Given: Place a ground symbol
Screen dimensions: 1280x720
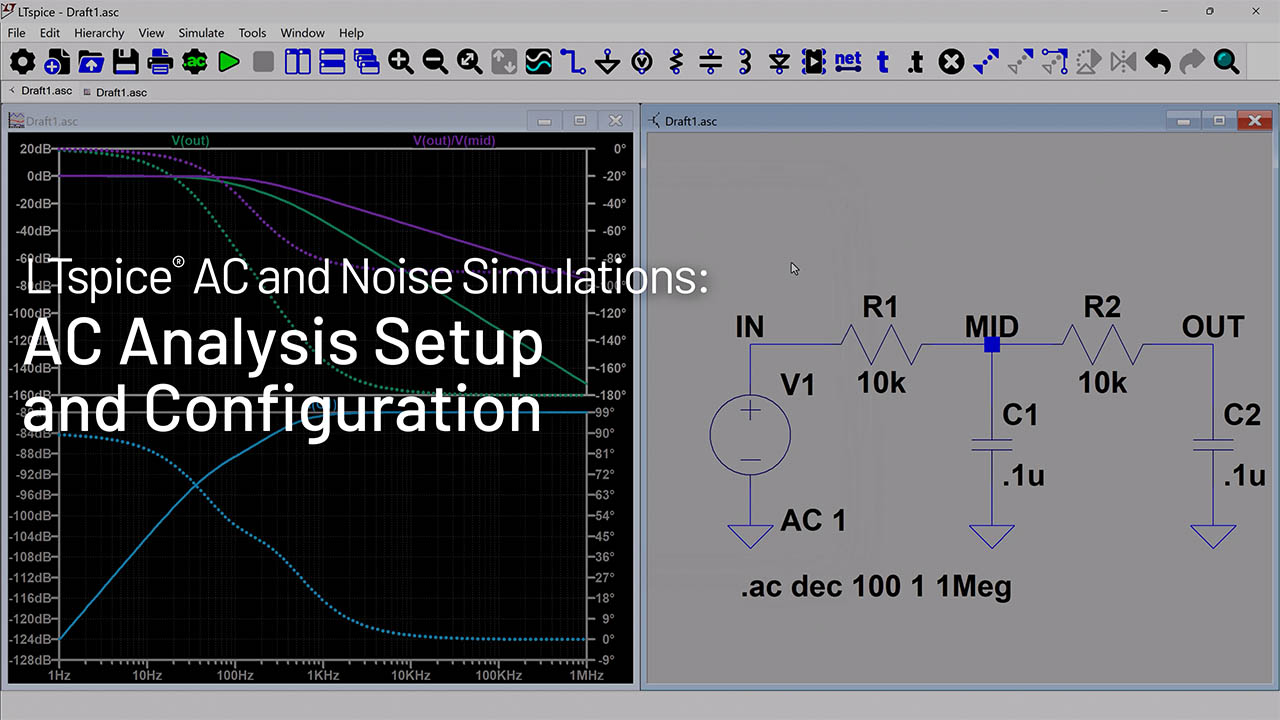Looking at the screenshot, I should [608, 62].
